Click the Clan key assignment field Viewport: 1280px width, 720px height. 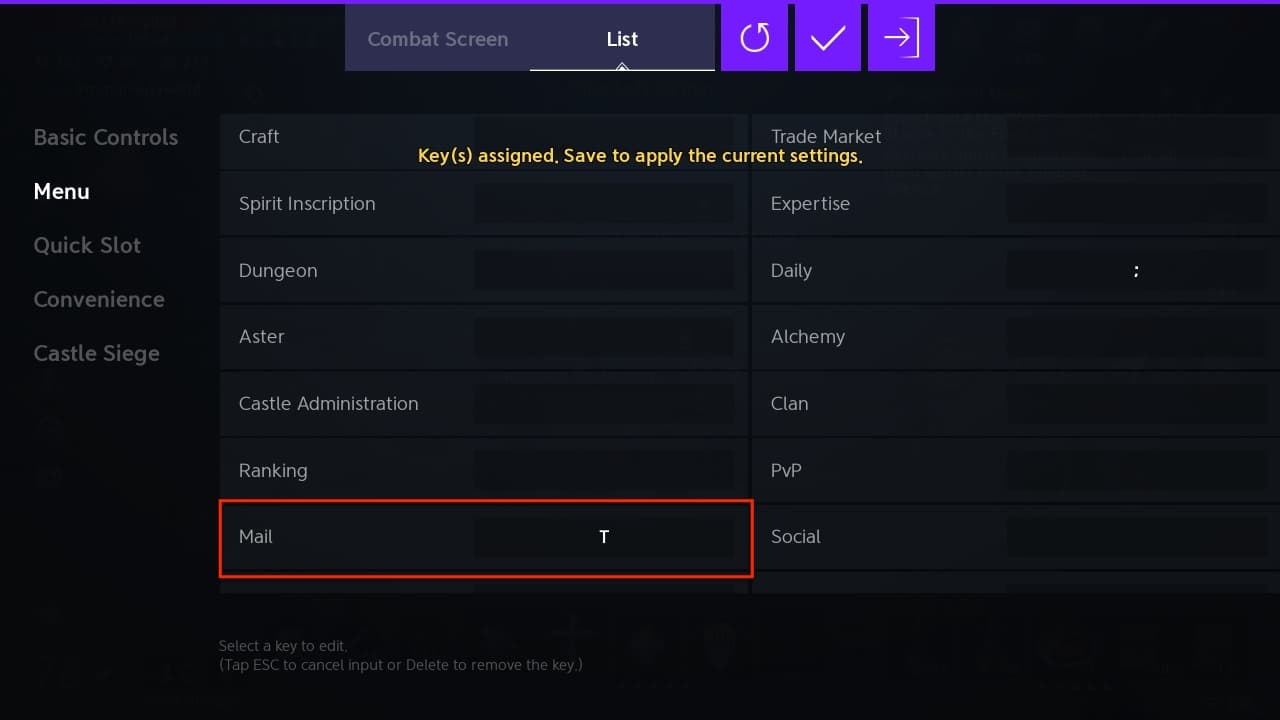(1137, 403)
